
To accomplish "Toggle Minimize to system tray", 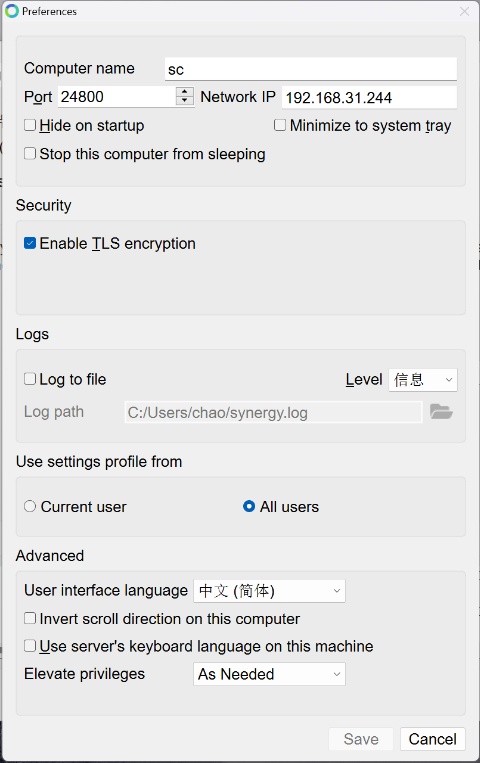I will [x=280, y=125].
